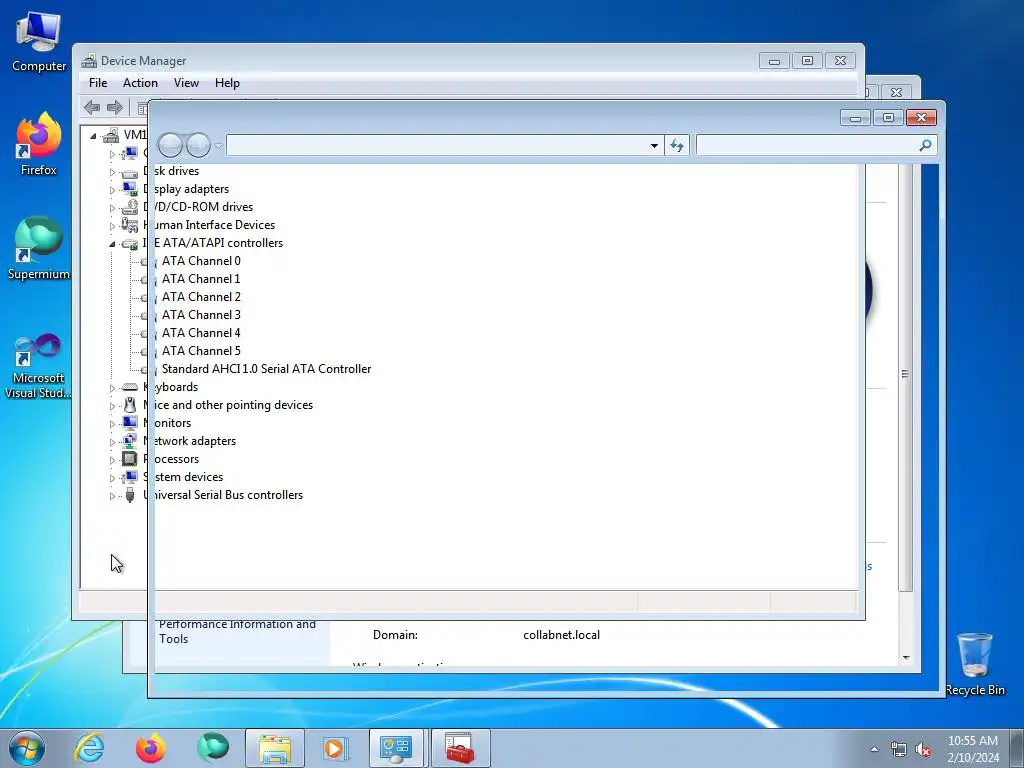Screen dimensions: 1024x768
Task: Expand the Processors node
Action: (112, 460)
